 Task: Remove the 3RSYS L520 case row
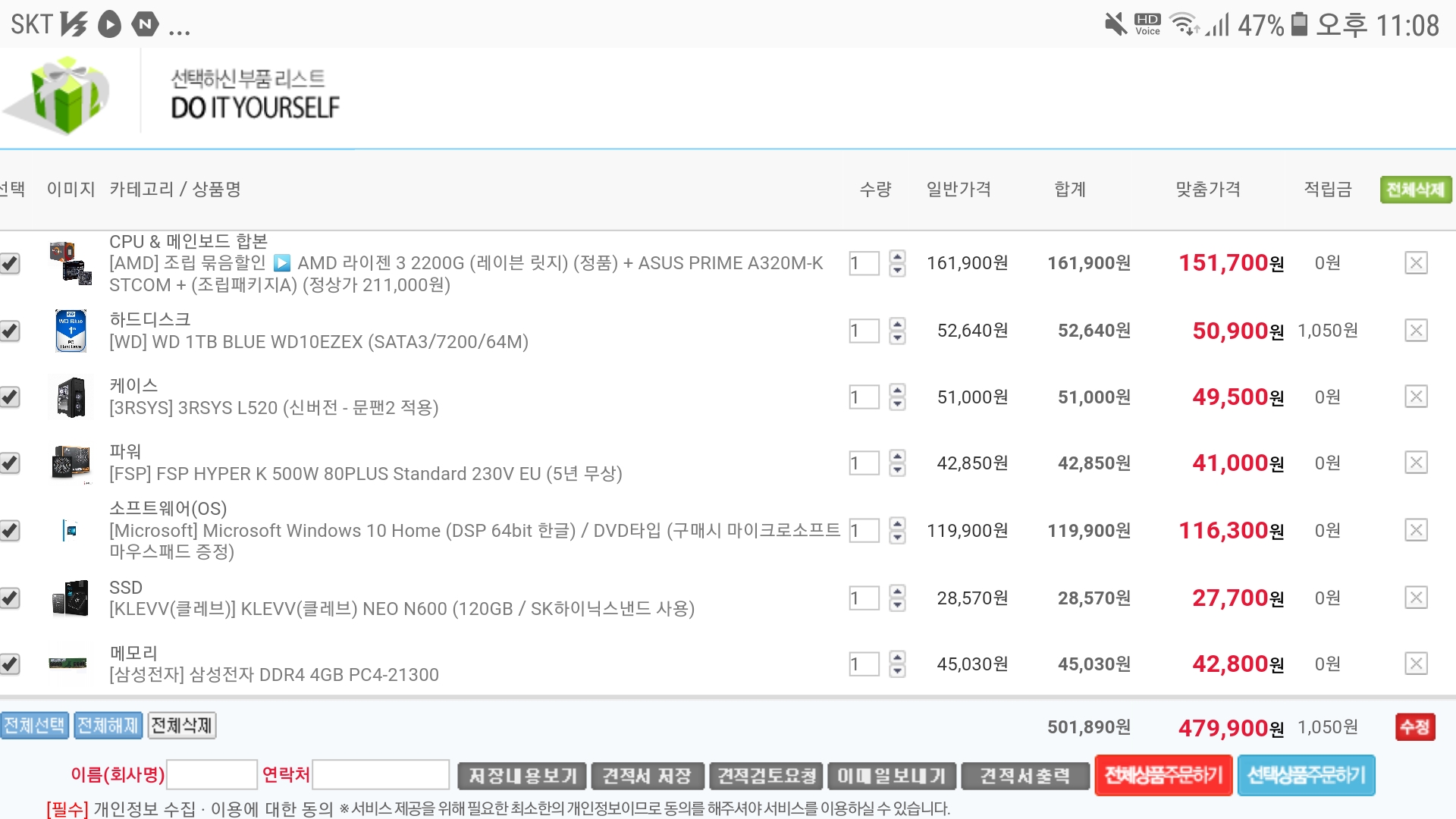[x=1416, y=397]
